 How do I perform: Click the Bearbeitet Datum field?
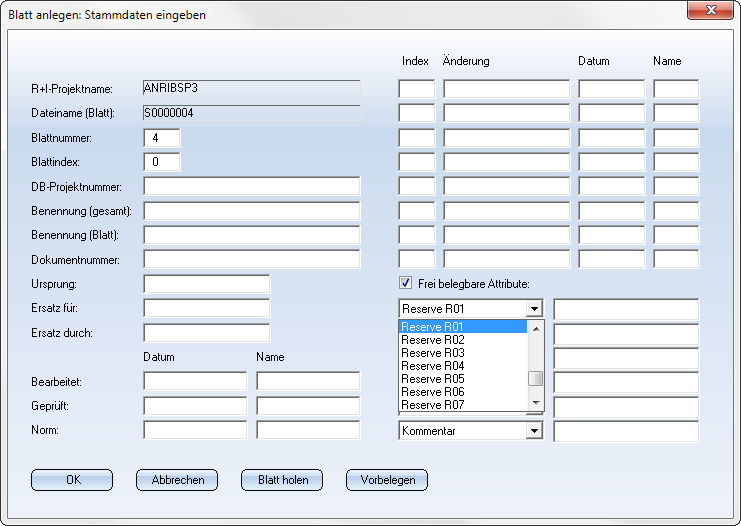(195, 381)
